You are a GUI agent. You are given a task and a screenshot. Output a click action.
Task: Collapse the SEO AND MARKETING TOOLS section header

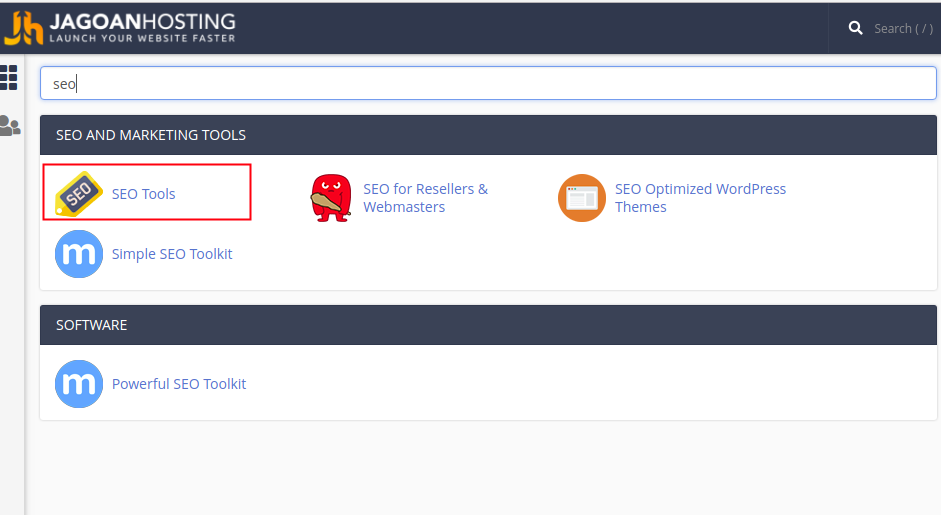(488, 135)
